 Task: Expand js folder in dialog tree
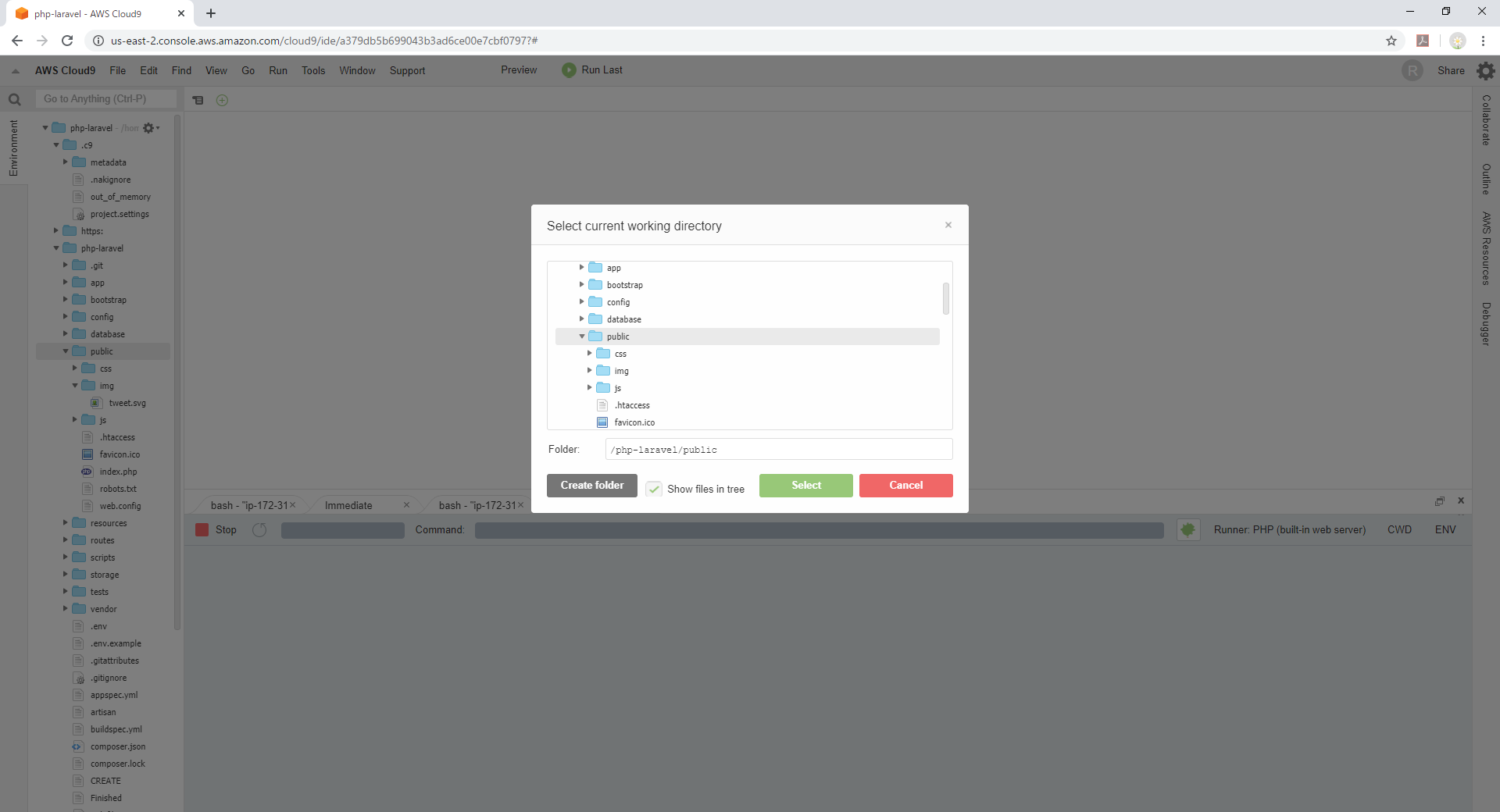coord(589,387)
